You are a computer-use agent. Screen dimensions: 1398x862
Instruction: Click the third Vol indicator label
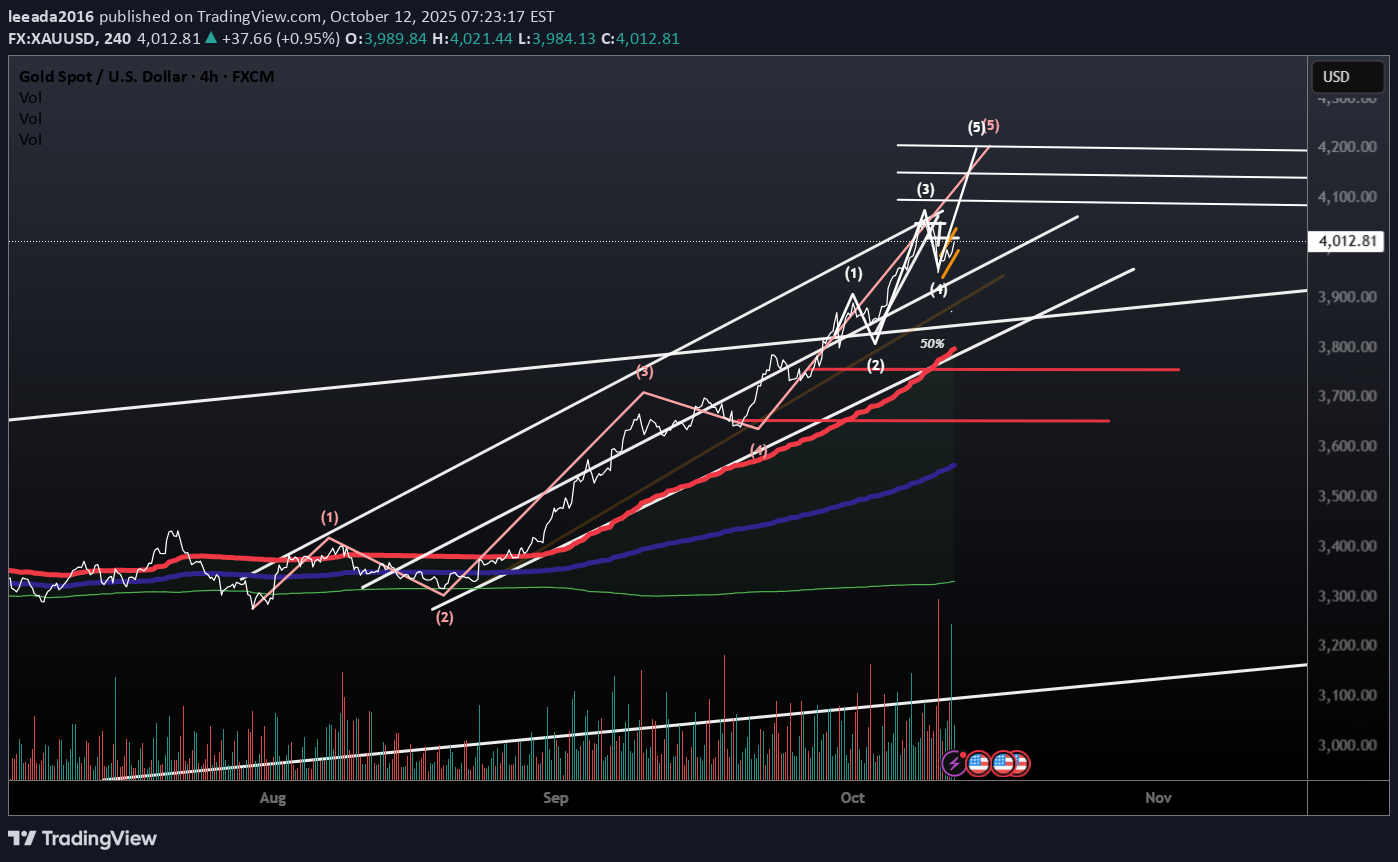pos(30,140)
